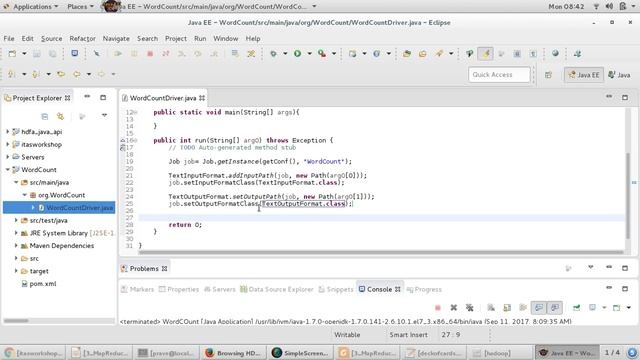Click the Debug bug icon

pos(273,53)
